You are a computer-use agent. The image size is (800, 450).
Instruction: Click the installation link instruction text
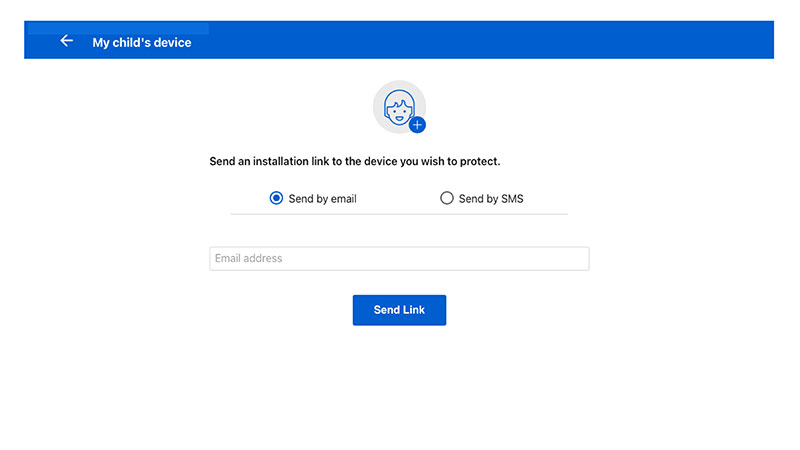click(x=355, y=161)
